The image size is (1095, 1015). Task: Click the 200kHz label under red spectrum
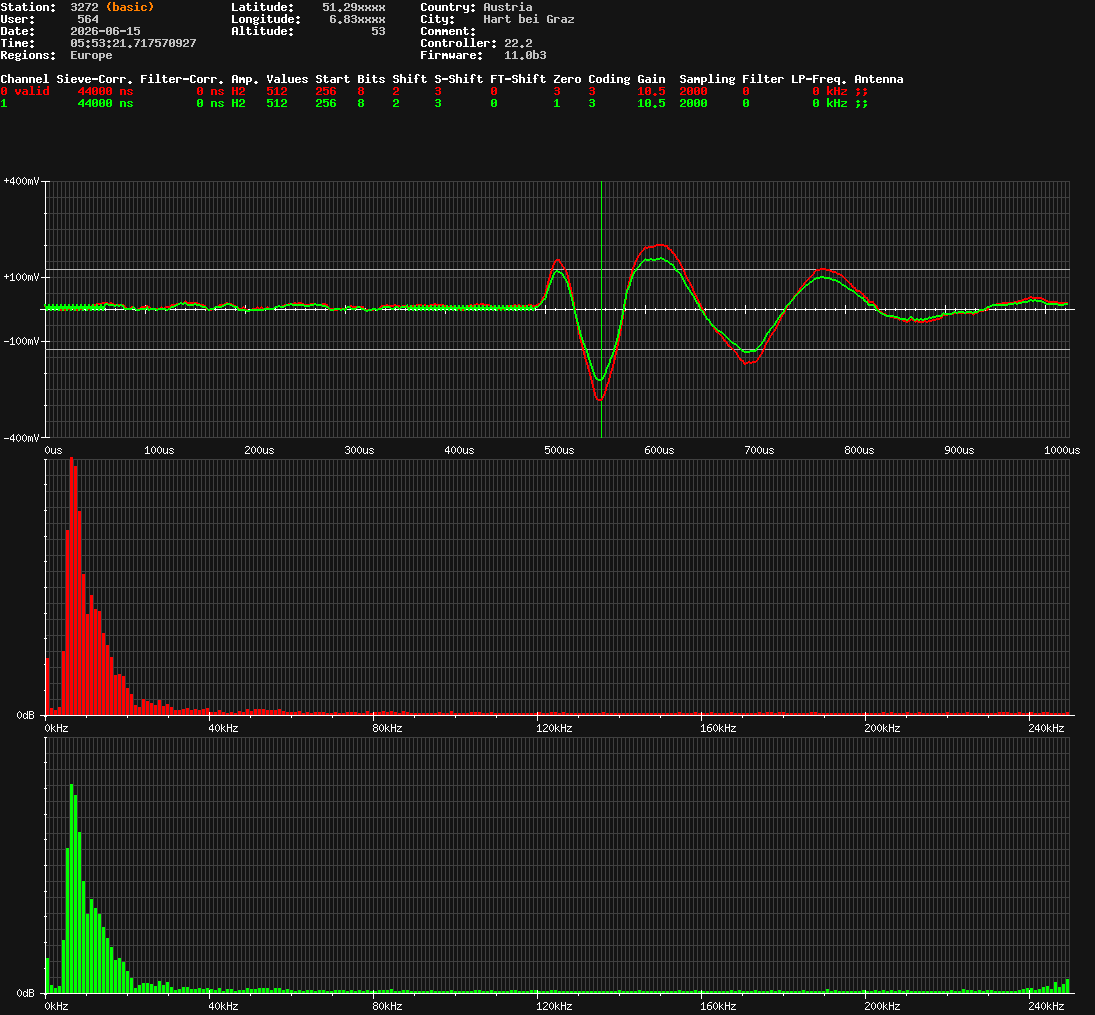pos(882,728)
